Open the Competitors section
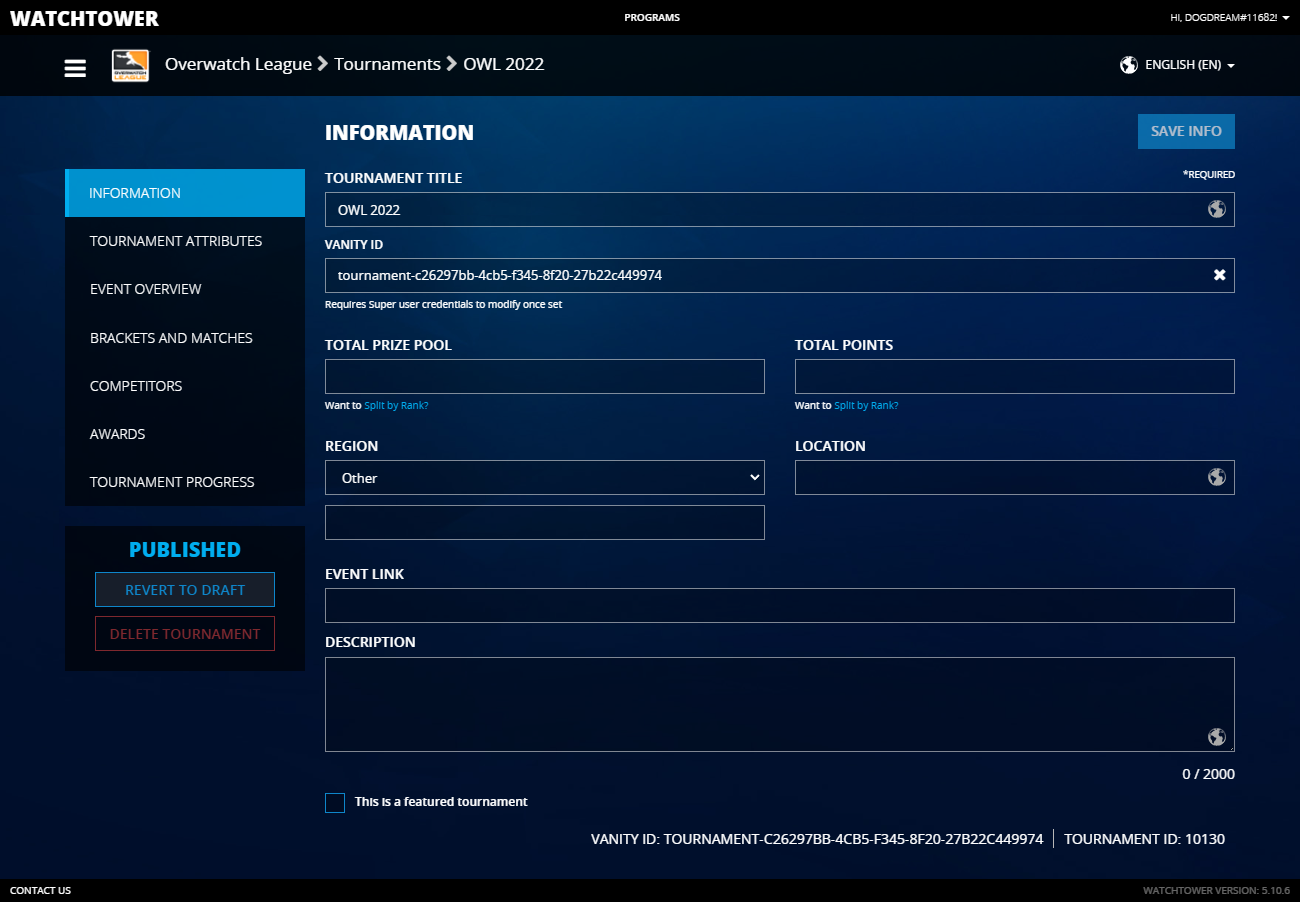Image resolution: width=1300 pixels, height=902 pixels. (x=185, y=386)
